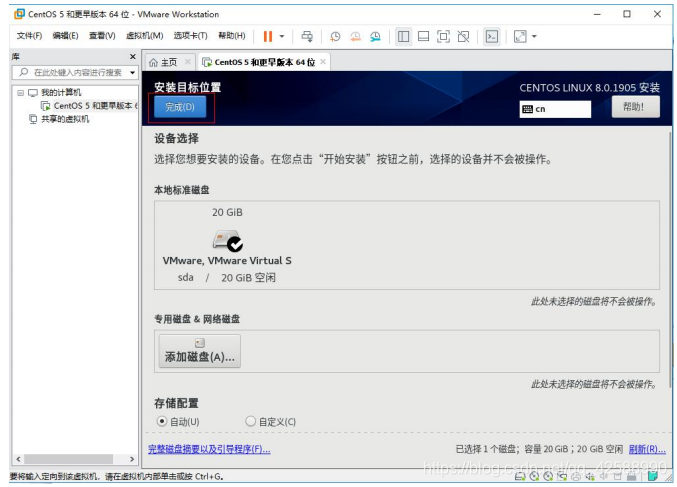The width and height of the screenshot is (677, 487).
Task: Open the snapshot manager icon
Action: [375, 37]
